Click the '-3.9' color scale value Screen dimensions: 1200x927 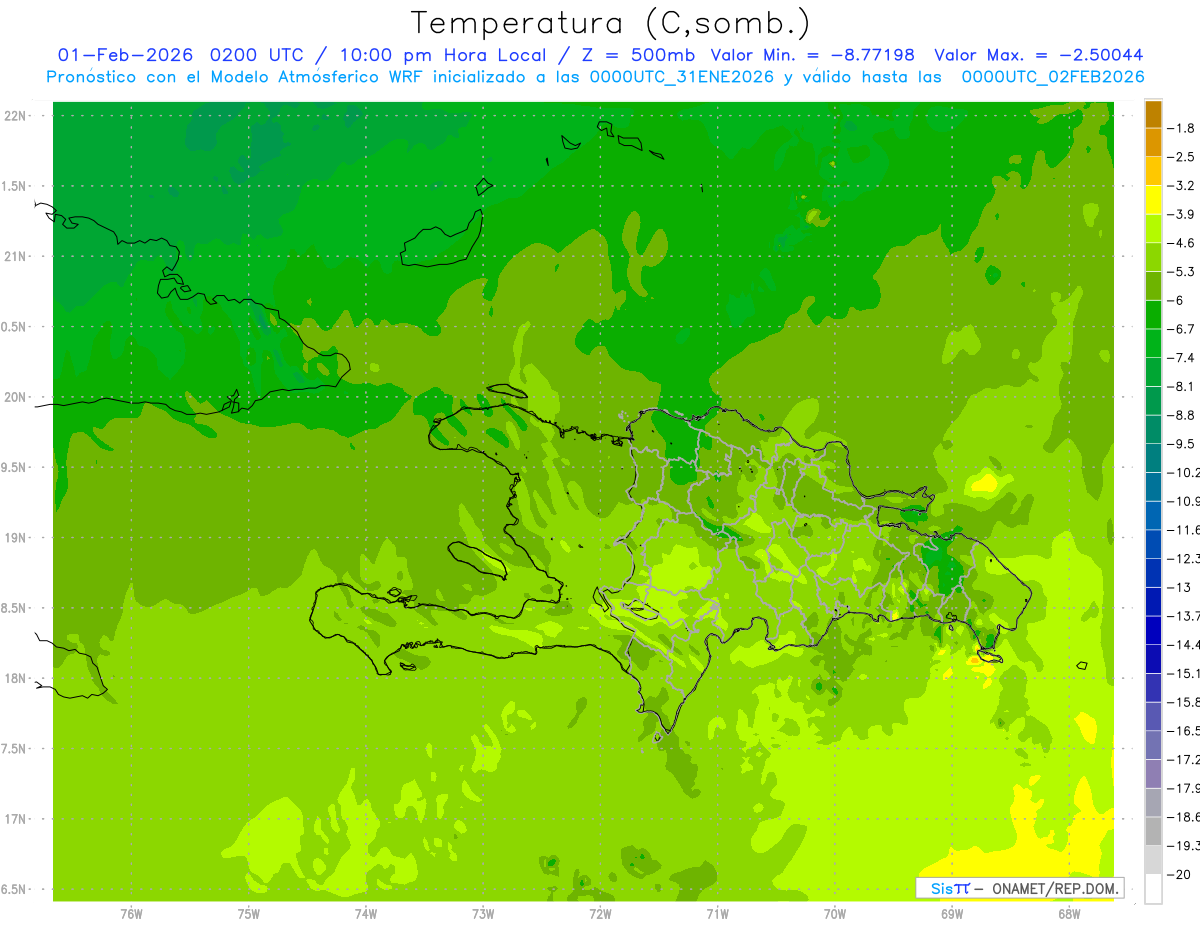tap(1183, 214)
